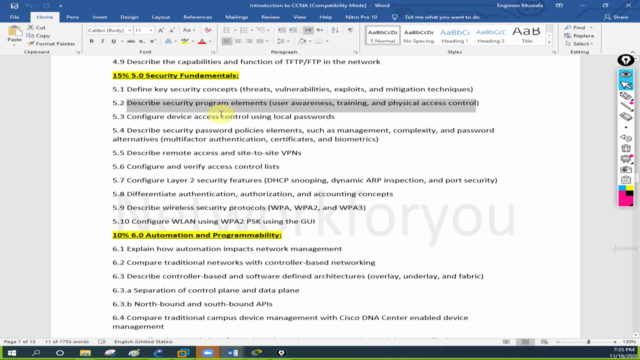Select Epic Pen eraser tool
This screenshot has height=360, width=640.
626,117
